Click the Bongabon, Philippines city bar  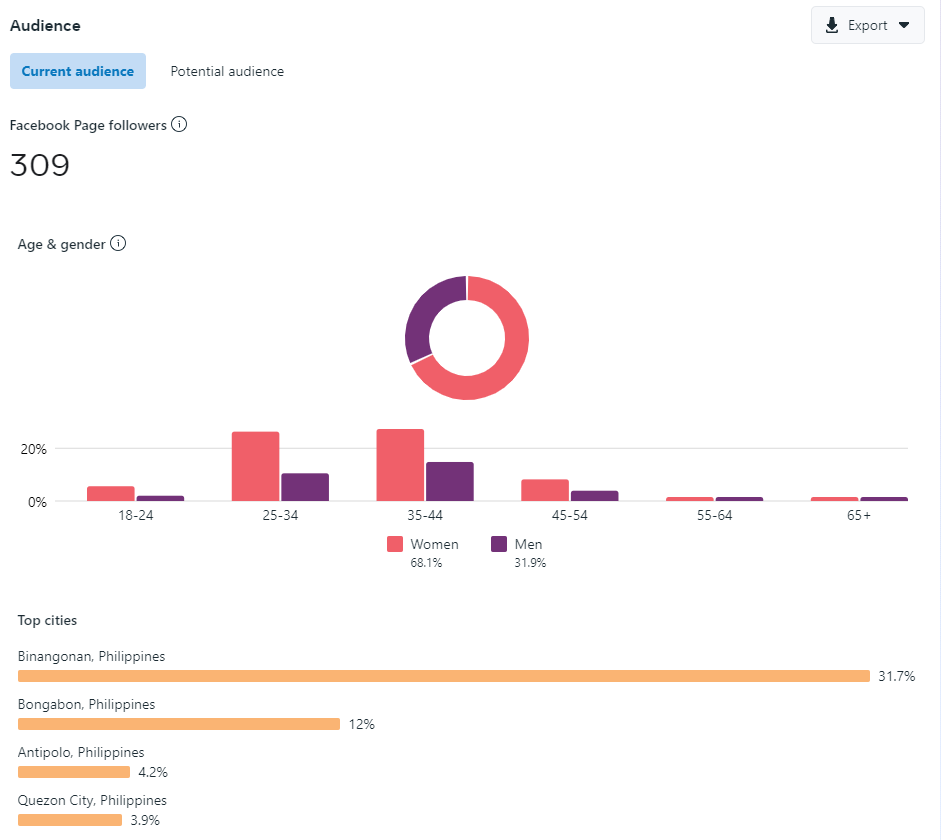pyautogui.click(x=179, y=724)
